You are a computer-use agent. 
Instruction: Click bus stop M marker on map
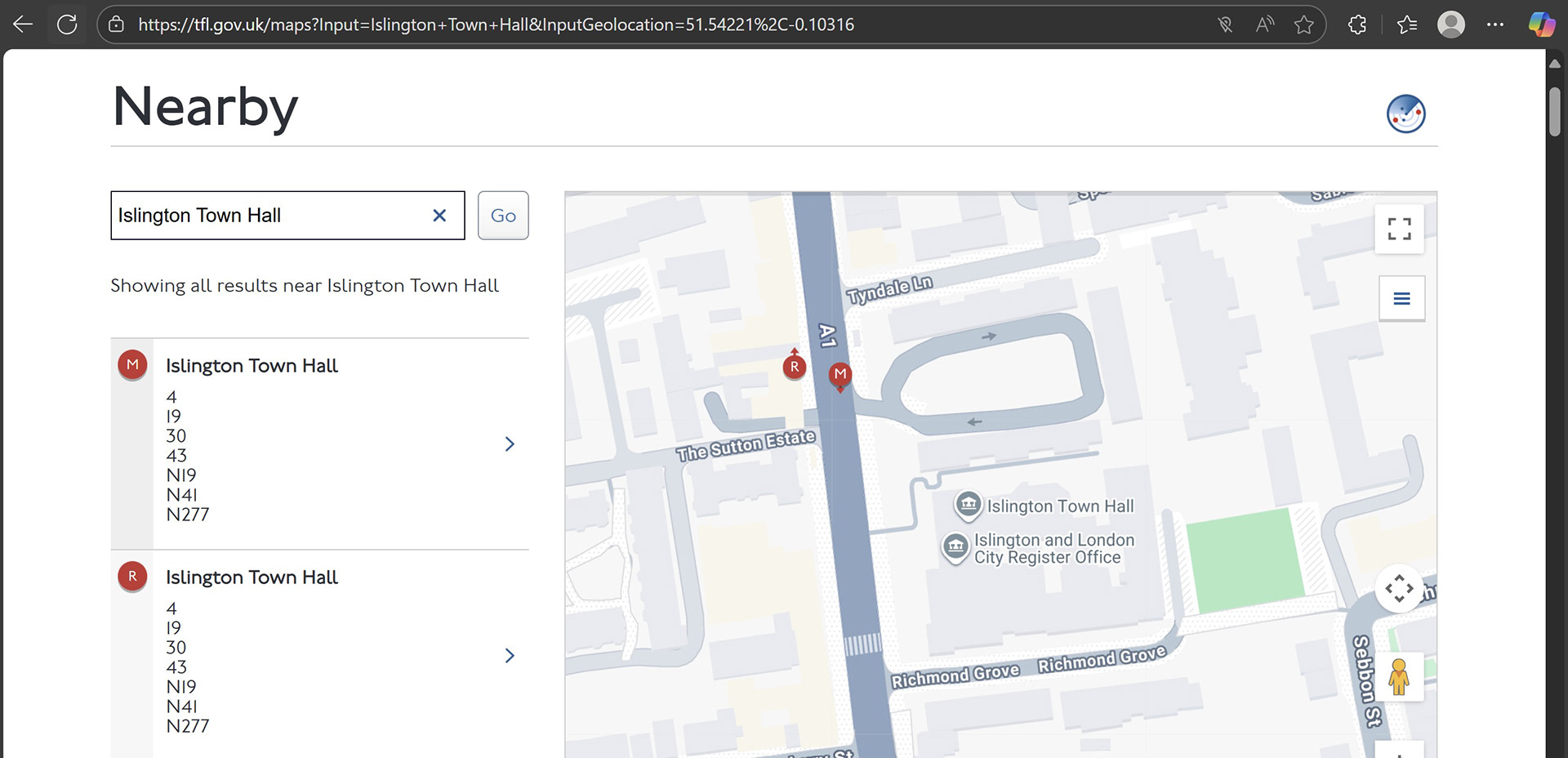click(x=840, y=376)
